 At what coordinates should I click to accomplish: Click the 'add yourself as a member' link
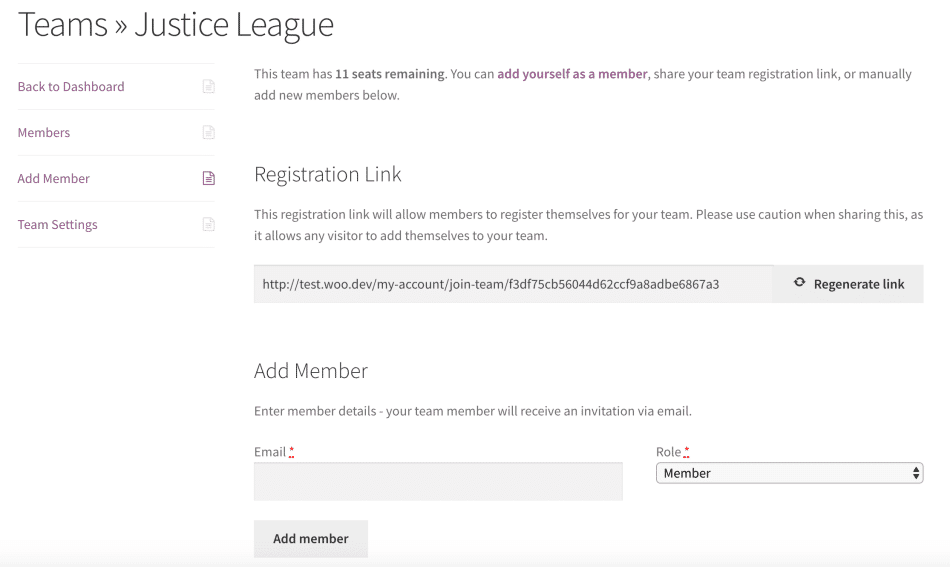click(x=573, y=74)
